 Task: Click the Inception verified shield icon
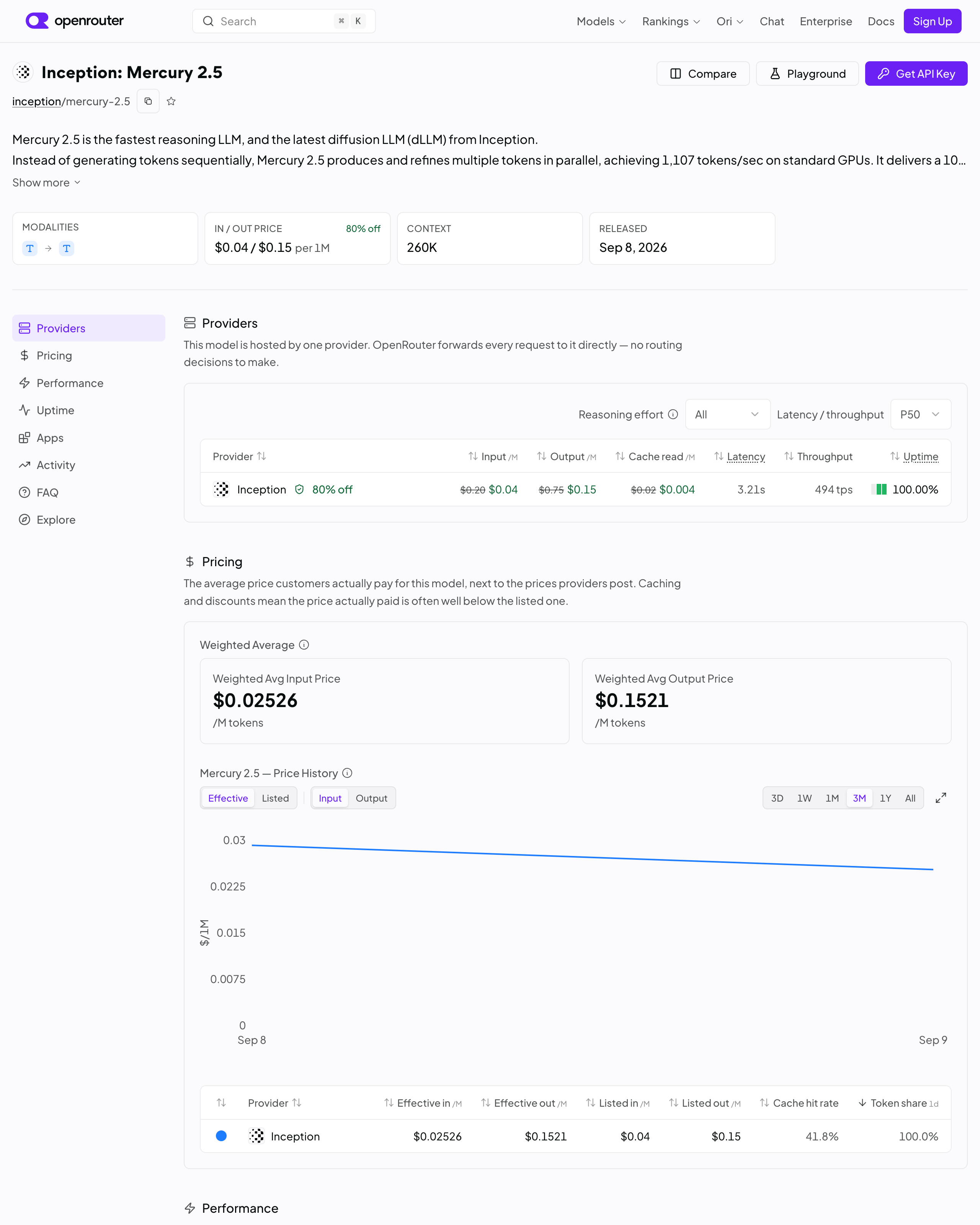299,489
